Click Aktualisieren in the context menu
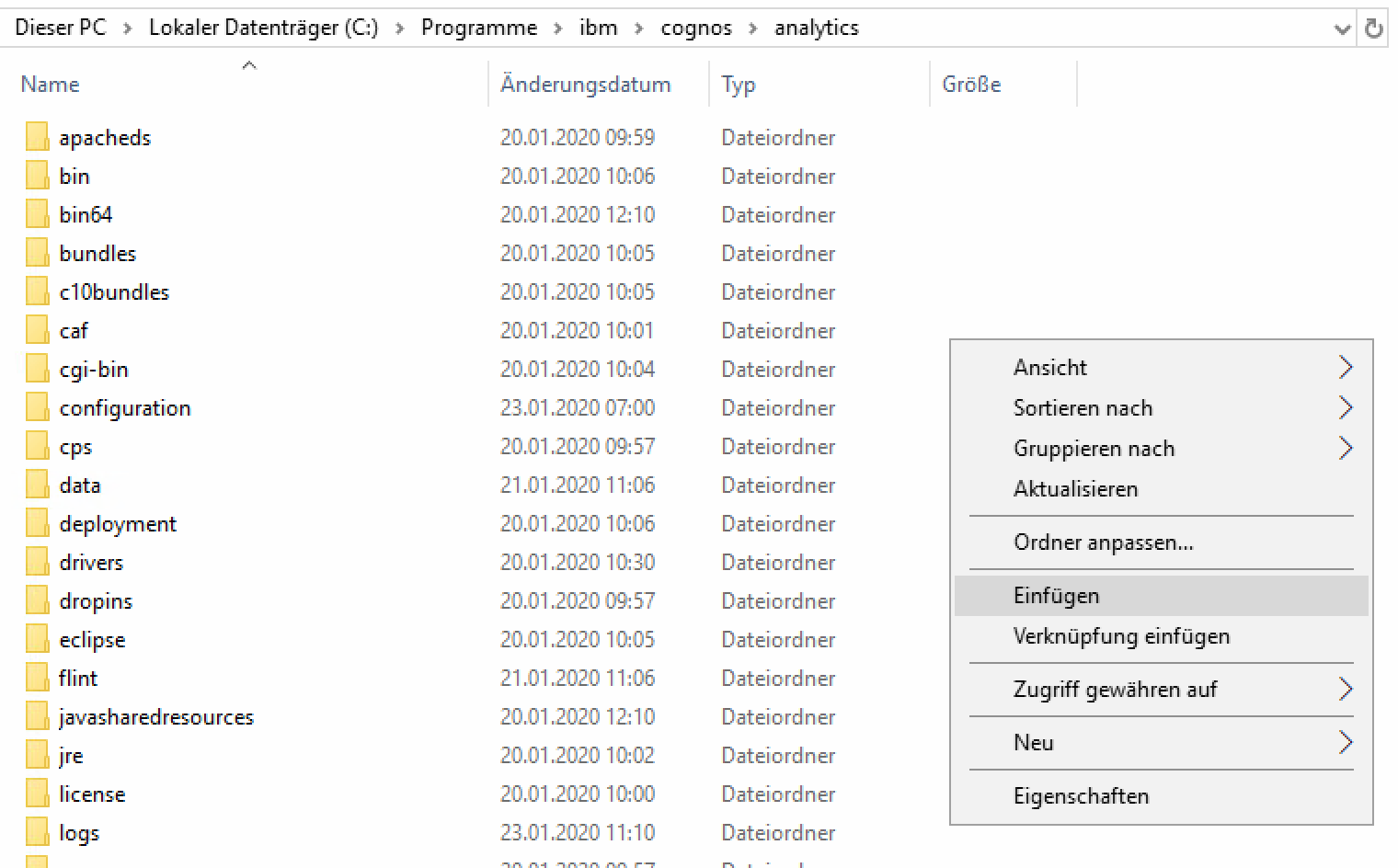 click(x=1075, y=489)
